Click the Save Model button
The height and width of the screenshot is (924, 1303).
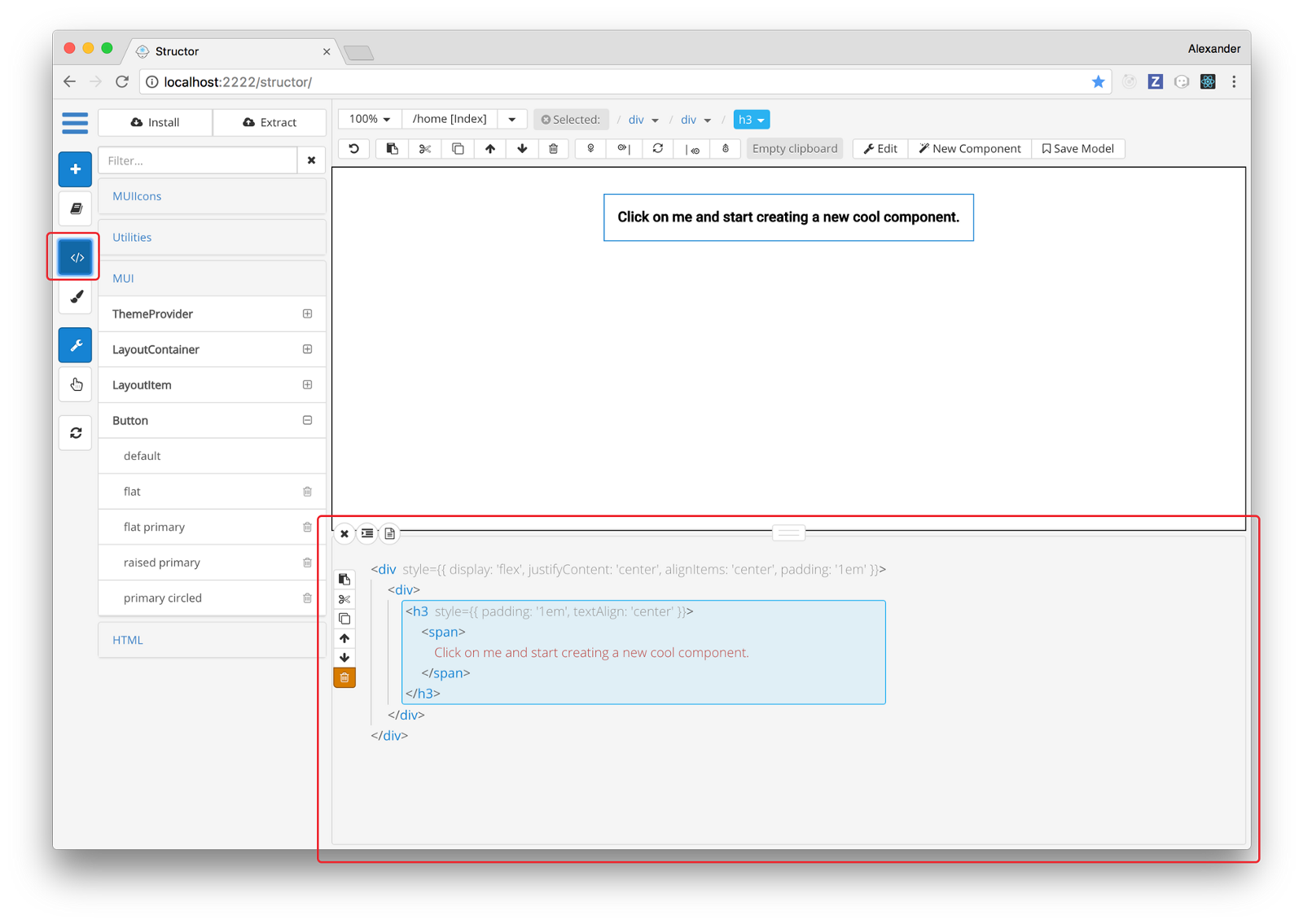click(1077, 149)
